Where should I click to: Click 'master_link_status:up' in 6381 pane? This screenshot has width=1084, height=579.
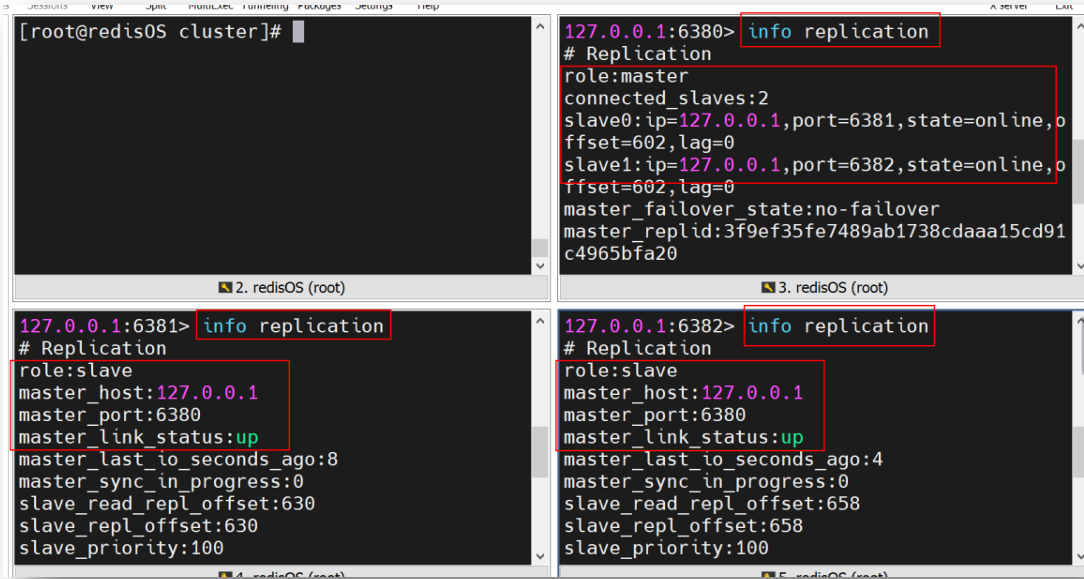click(138, 437)
